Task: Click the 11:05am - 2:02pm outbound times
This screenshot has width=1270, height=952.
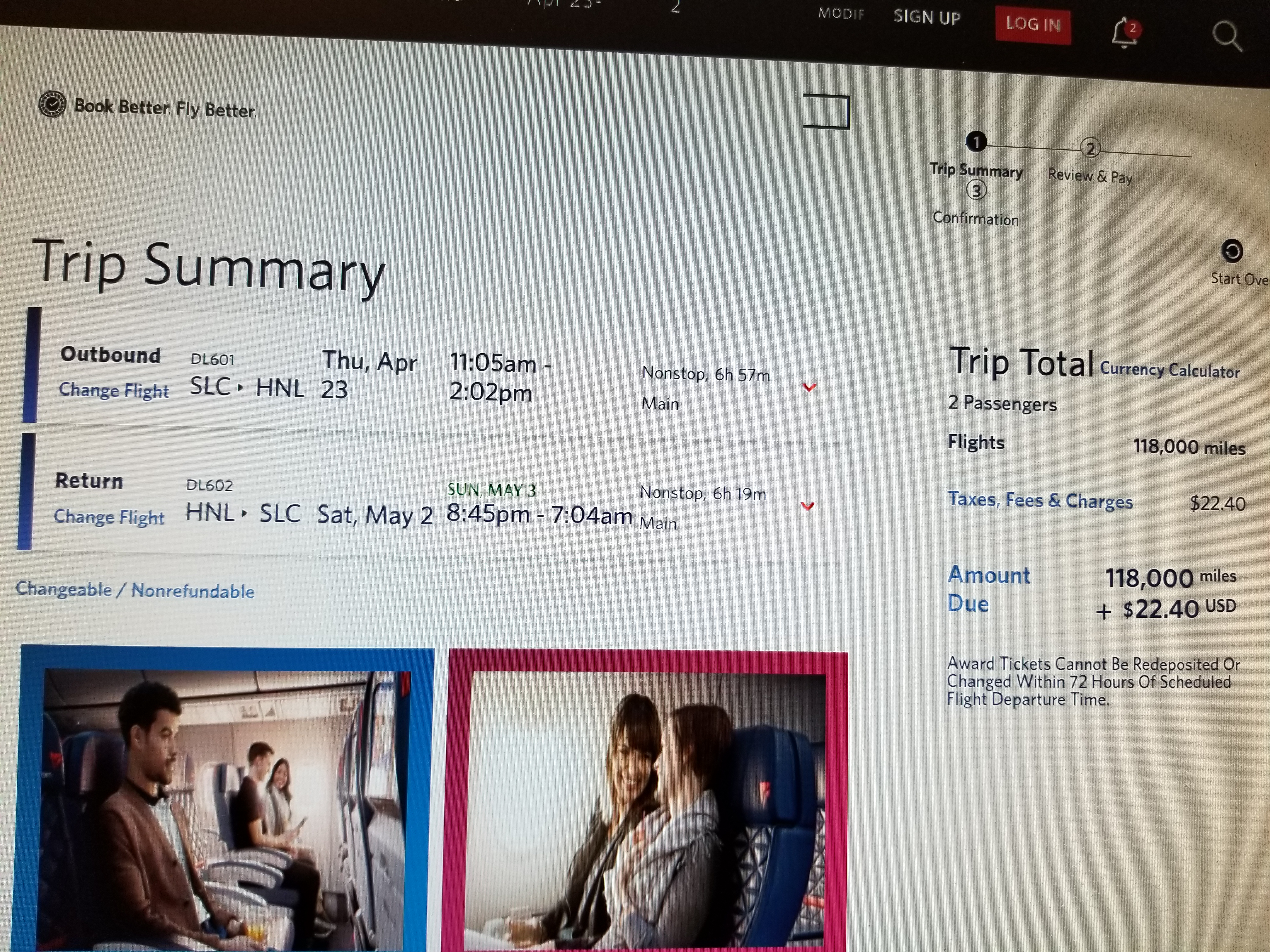Action: coord(500,377)
